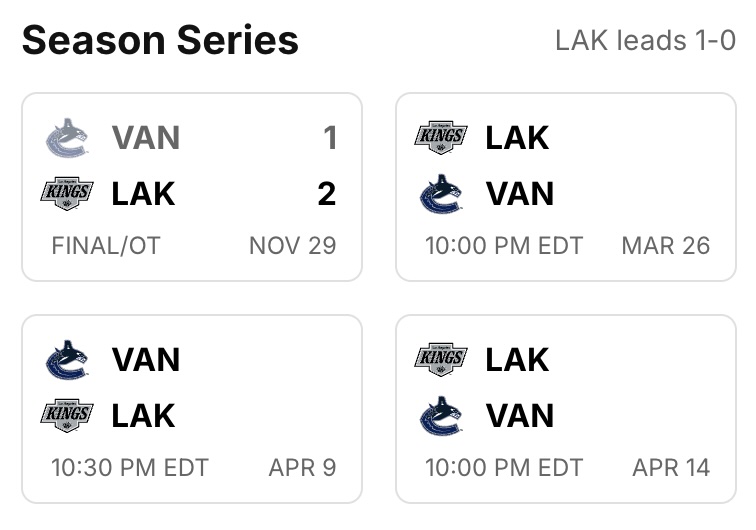This screenshot has width=756, height=530.
Task: Tap the Kings logo in the Apr 9 game
Action: [68, 415]
